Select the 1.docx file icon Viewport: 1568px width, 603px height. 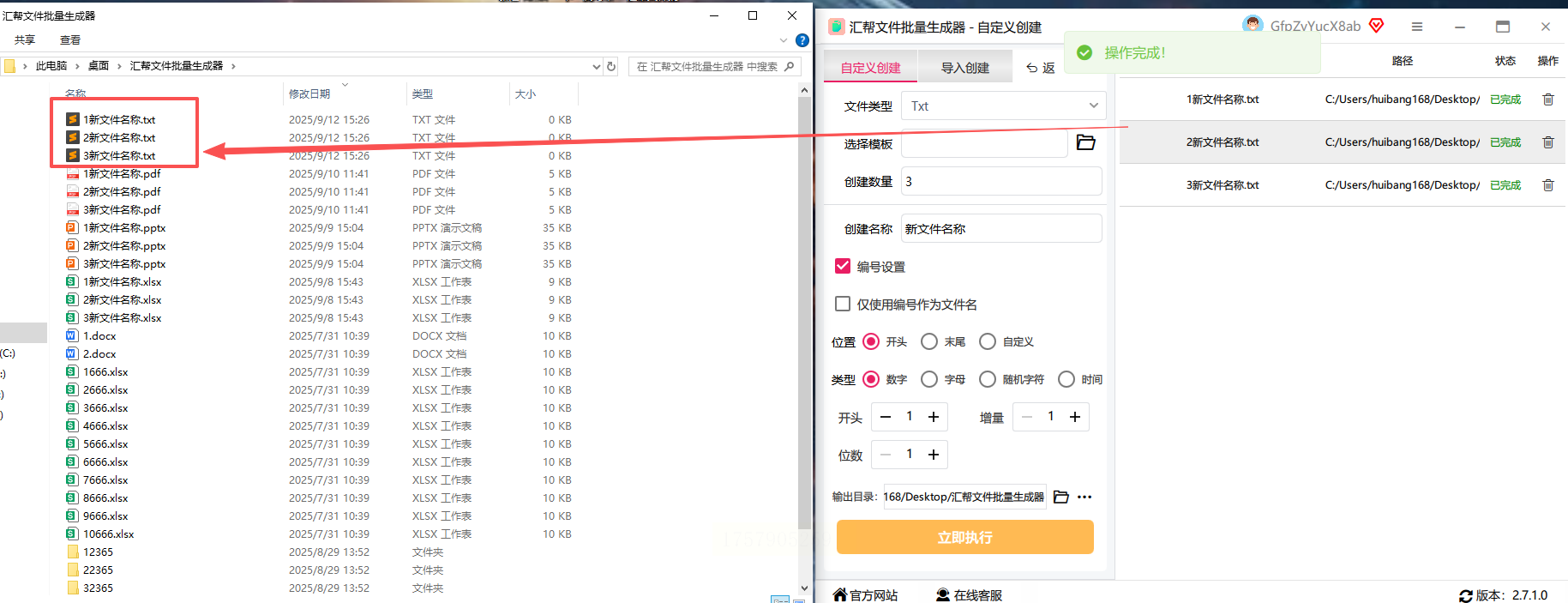[73, 335]
